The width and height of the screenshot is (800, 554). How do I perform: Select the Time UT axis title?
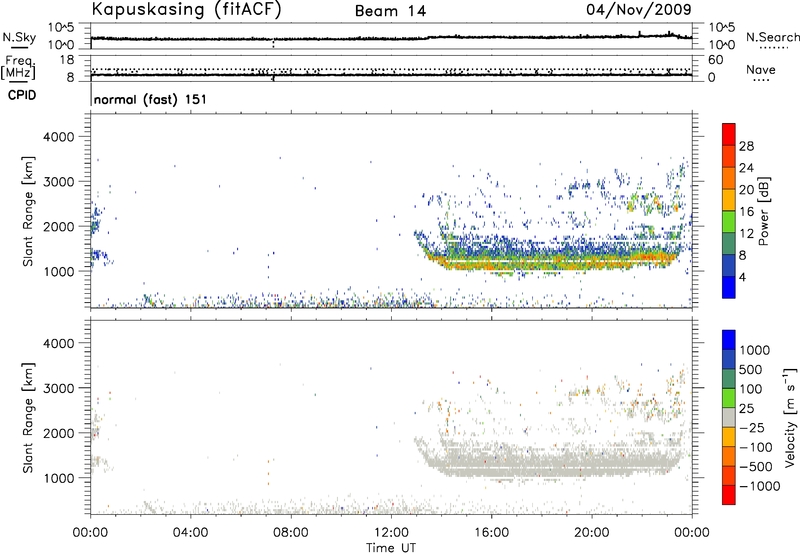pyautogui.click(x=391, y=548)
